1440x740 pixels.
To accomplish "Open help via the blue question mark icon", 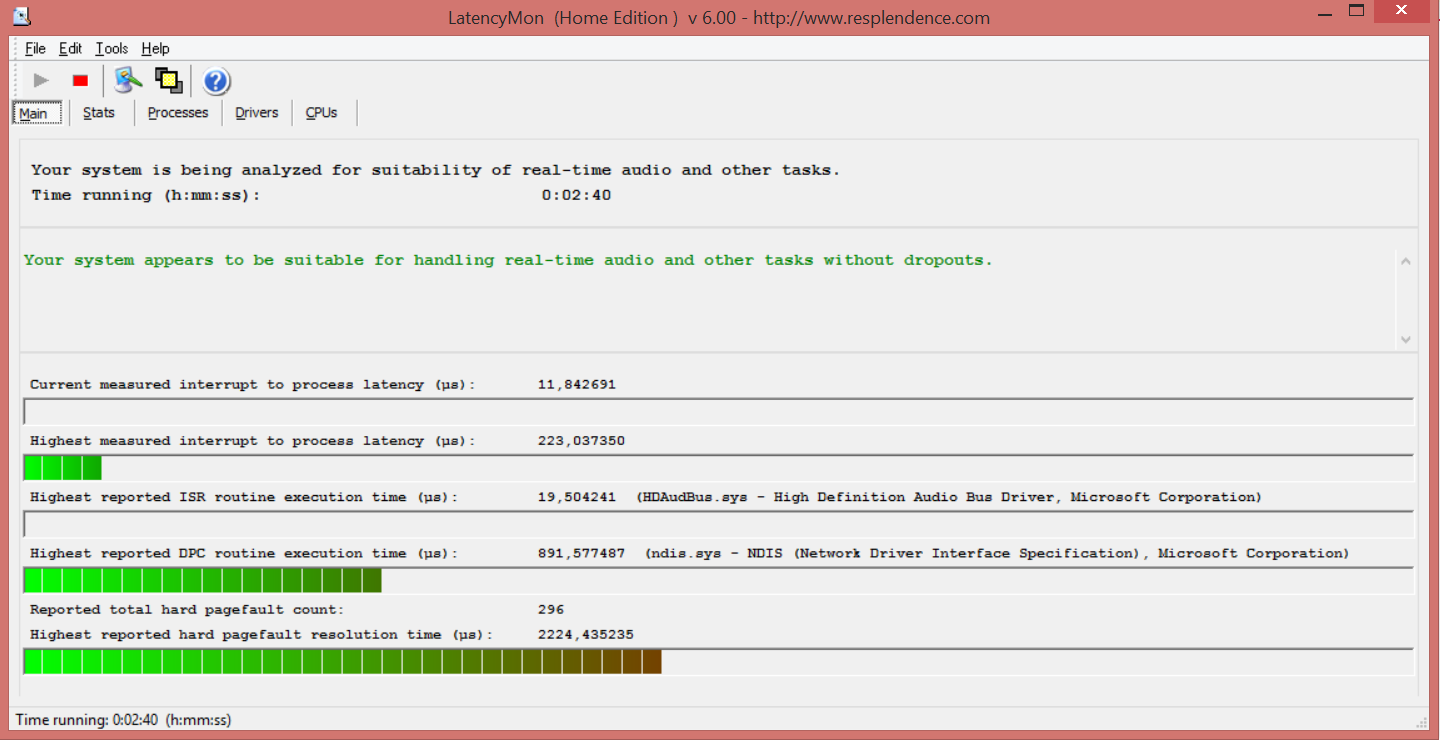I will [x=217, y=81].
